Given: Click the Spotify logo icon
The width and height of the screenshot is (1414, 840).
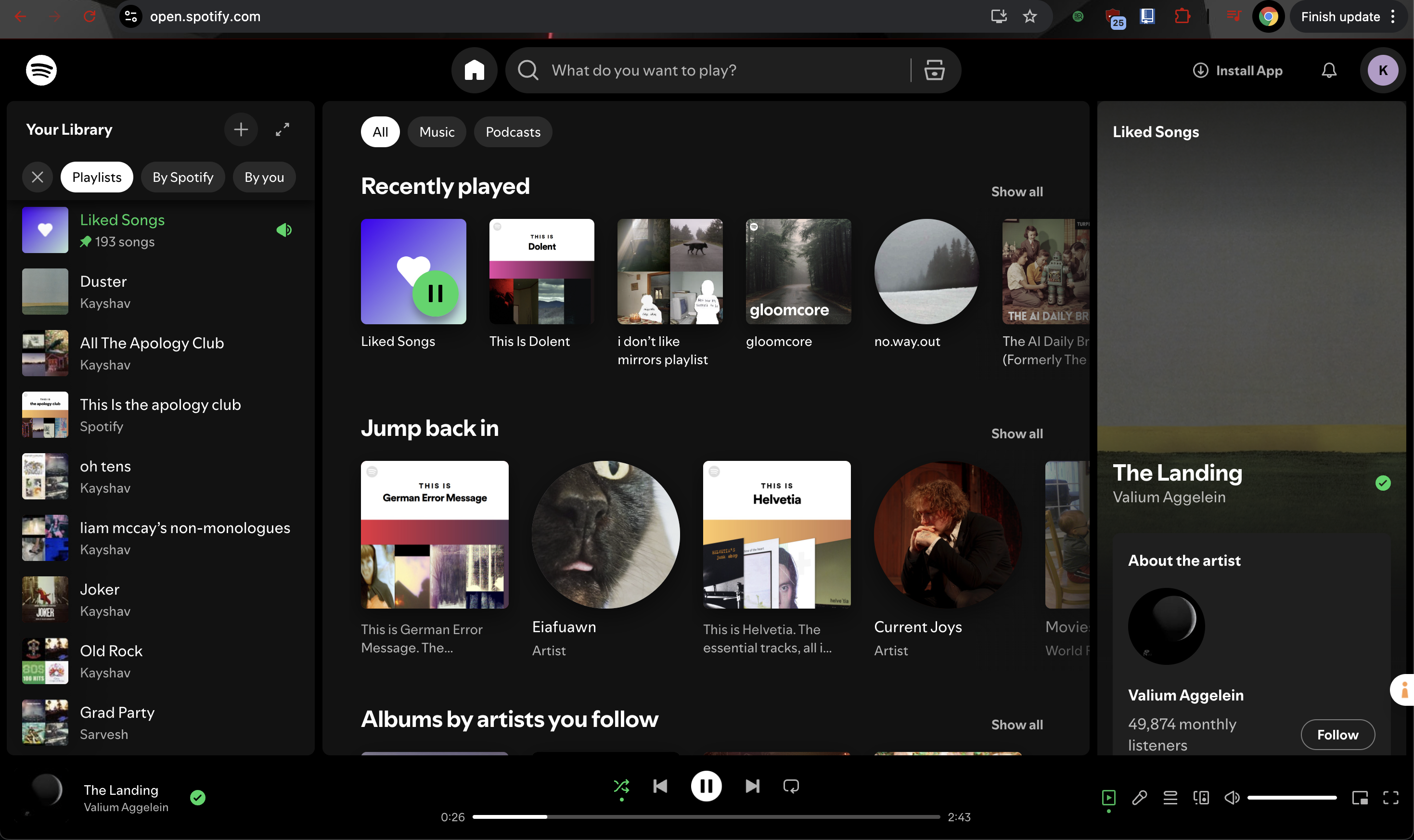Looking at the screenshot, I should [x=41, y=70].
